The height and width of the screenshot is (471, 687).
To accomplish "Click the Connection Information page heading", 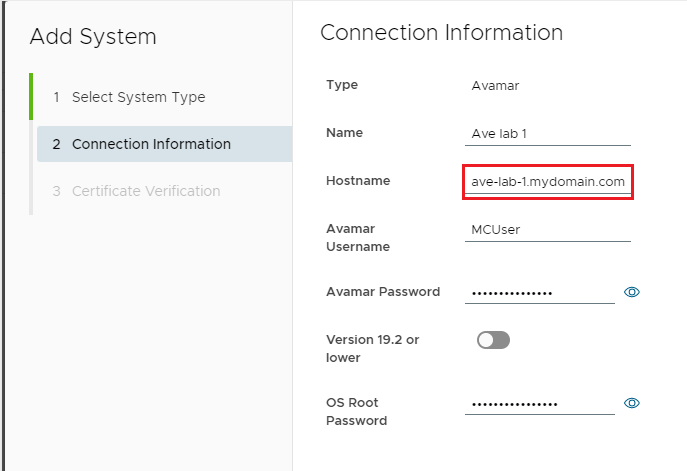I will tap(441, 32).
